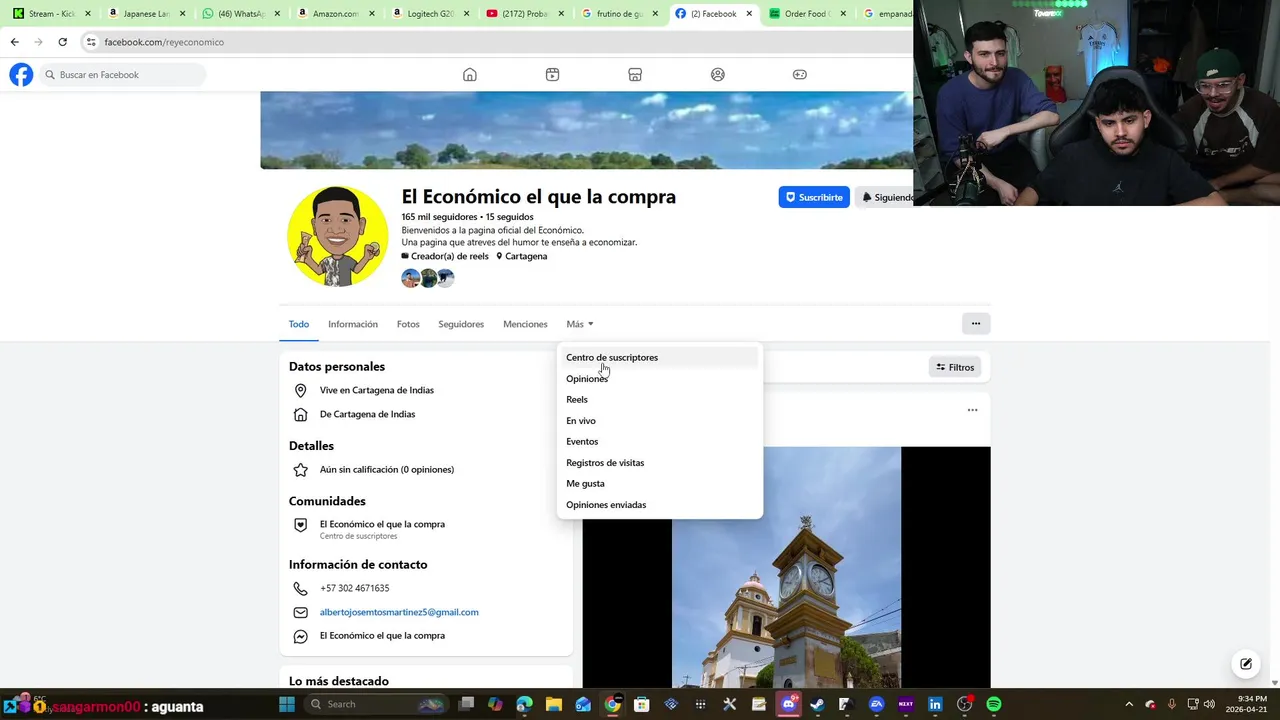Open El Económico el que la compra community link

pyautogui.click(x=382, y=524)
